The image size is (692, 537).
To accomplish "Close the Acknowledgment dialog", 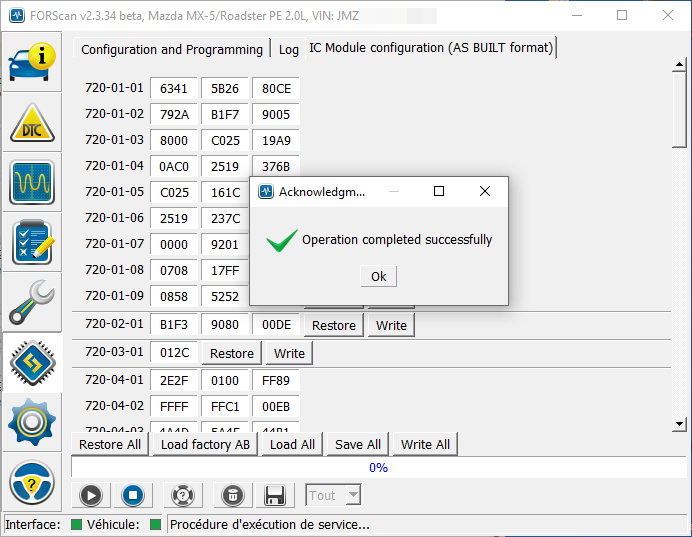I will [485, 191].
